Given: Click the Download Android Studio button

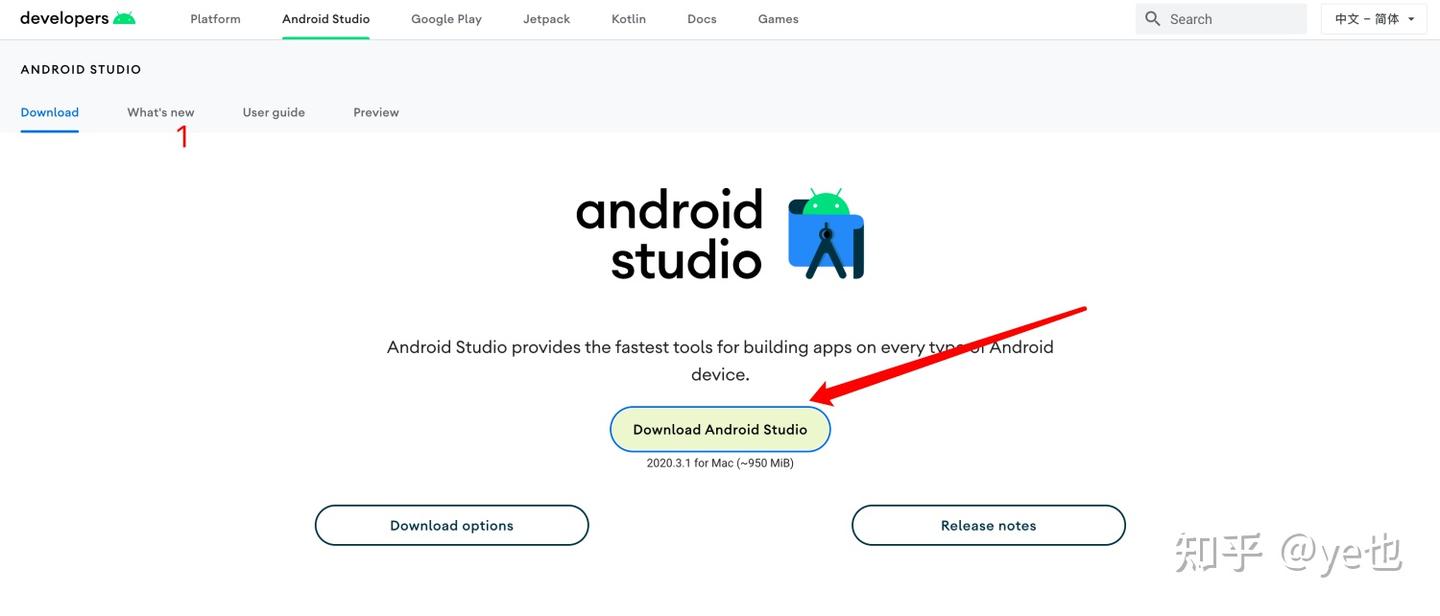Looking at the screenshot, I should [x=720, y=429].
